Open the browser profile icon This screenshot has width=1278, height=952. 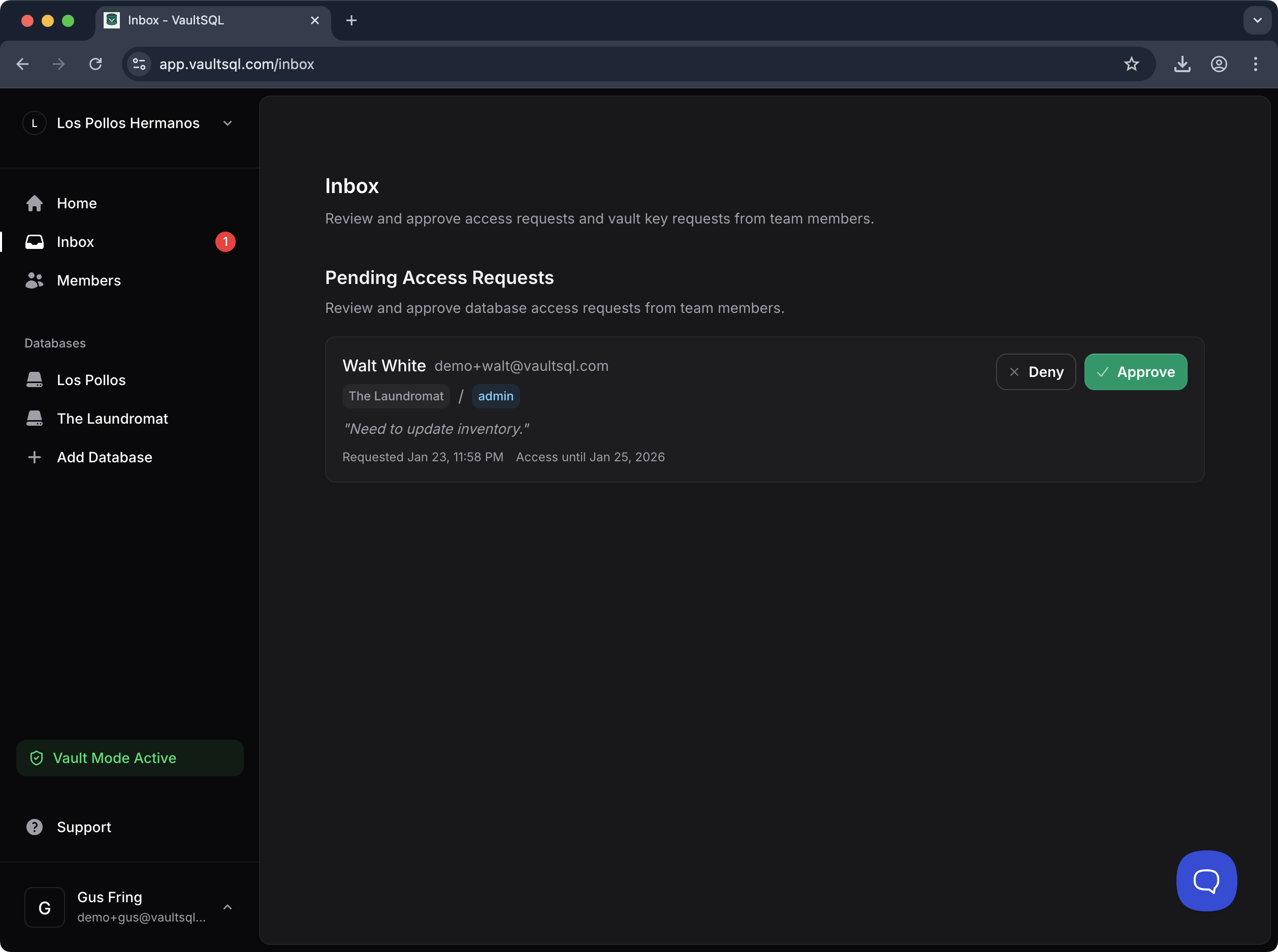[x=1219, y=64]
